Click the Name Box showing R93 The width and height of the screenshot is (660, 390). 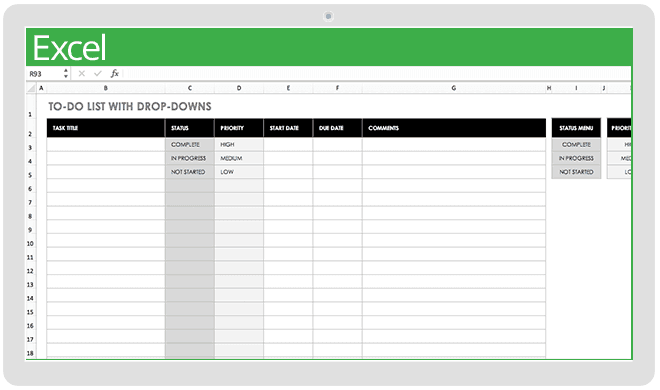coord(44,74)
